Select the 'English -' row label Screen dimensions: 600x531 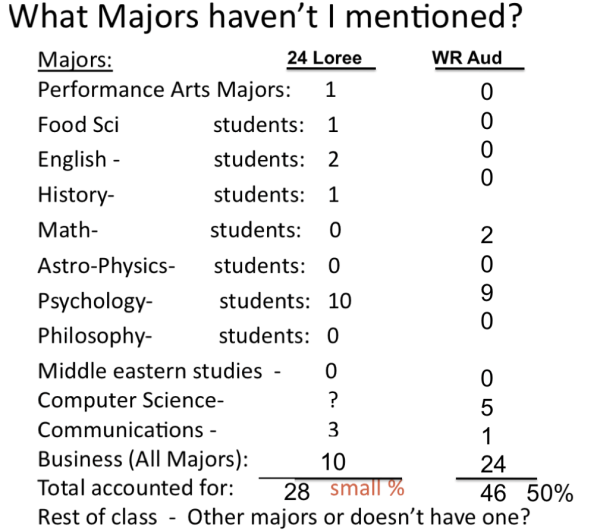coord(73,159)
